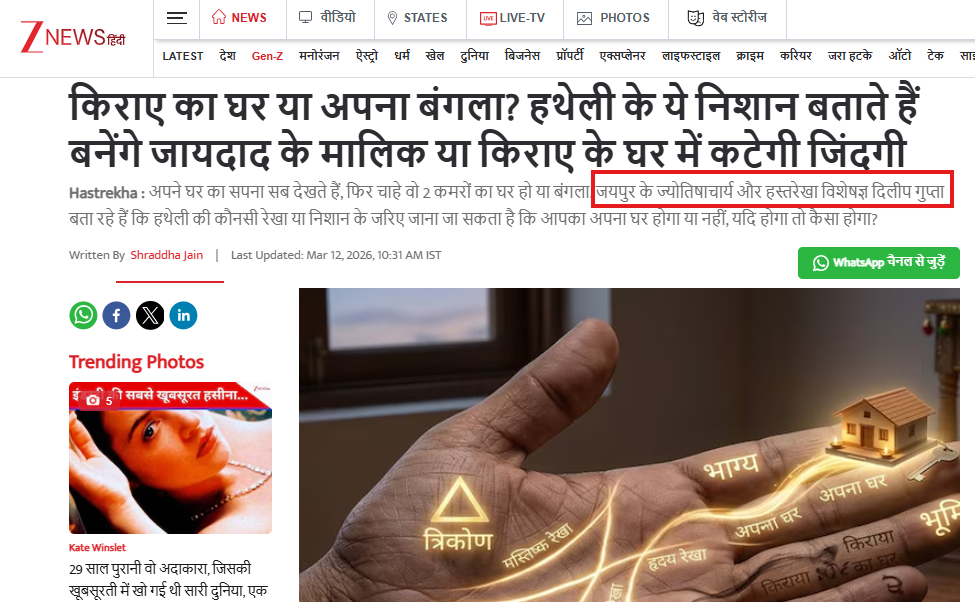The height and width of the screenshot is (602, 975).
Task: Share article on X icon
Action: [x=150, y=315]
